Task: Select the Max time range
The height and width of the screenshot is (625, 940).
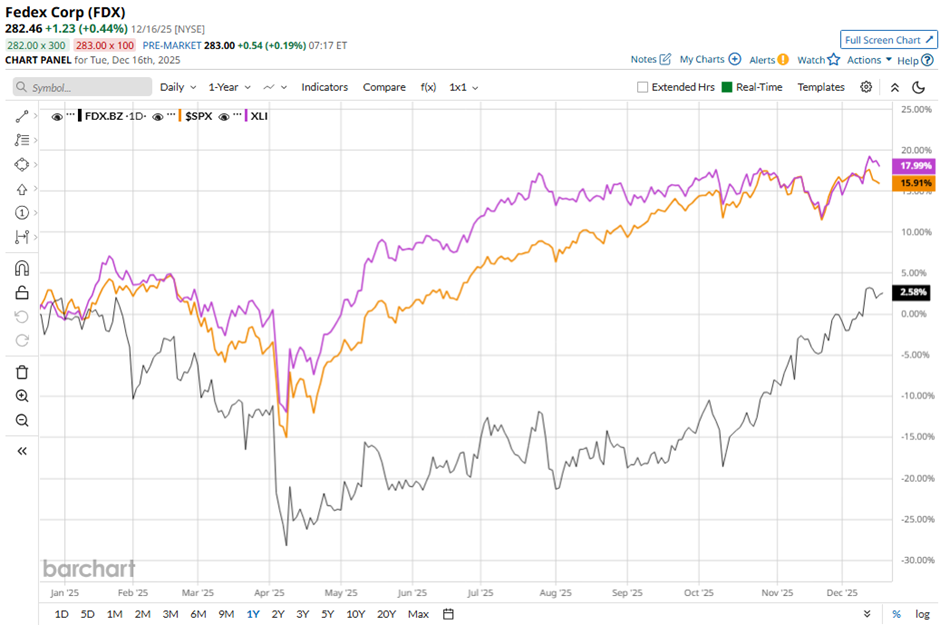Action: click(x=418, y=614)
